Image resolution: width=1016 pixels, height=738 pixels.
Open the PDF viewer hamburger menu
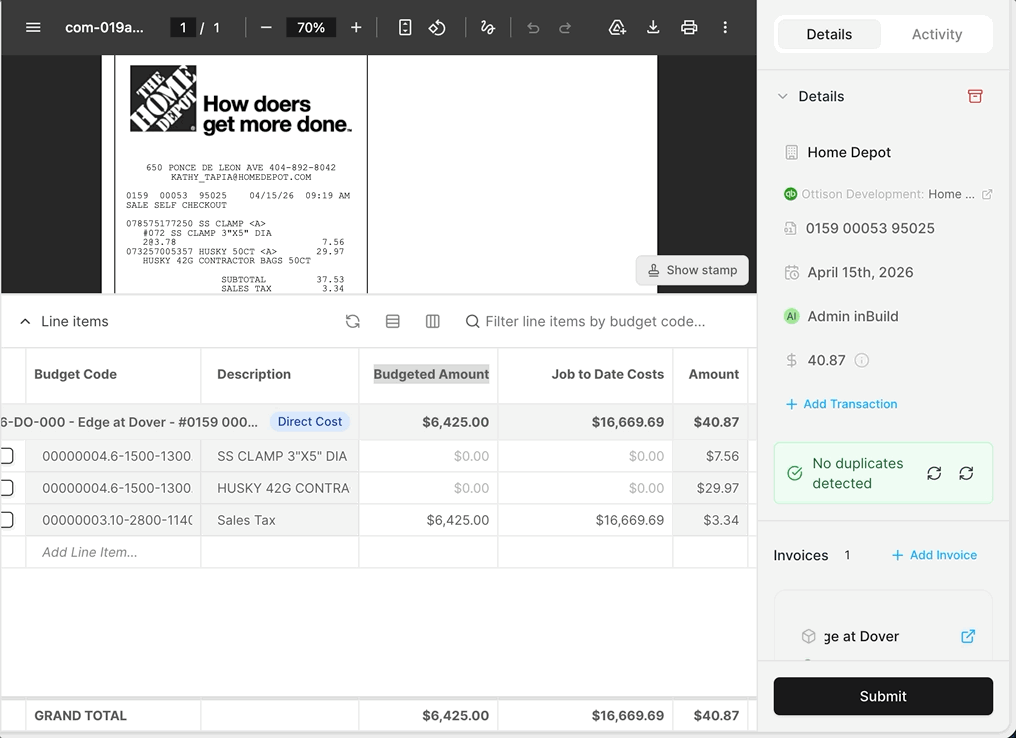(x=33, y=27)
